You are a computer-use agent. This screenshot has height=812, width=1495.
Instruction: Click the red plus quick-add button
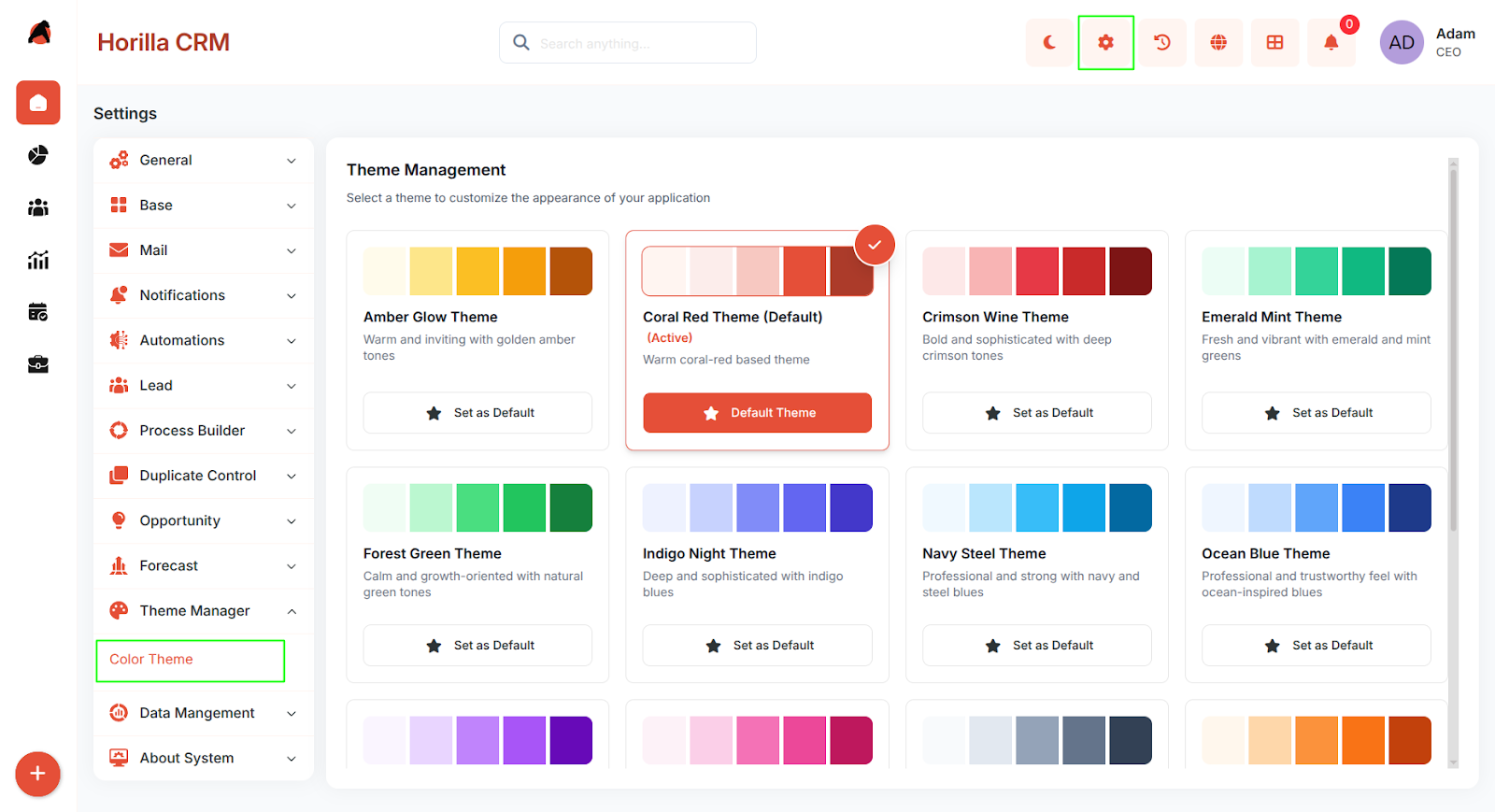click(38, 774)
